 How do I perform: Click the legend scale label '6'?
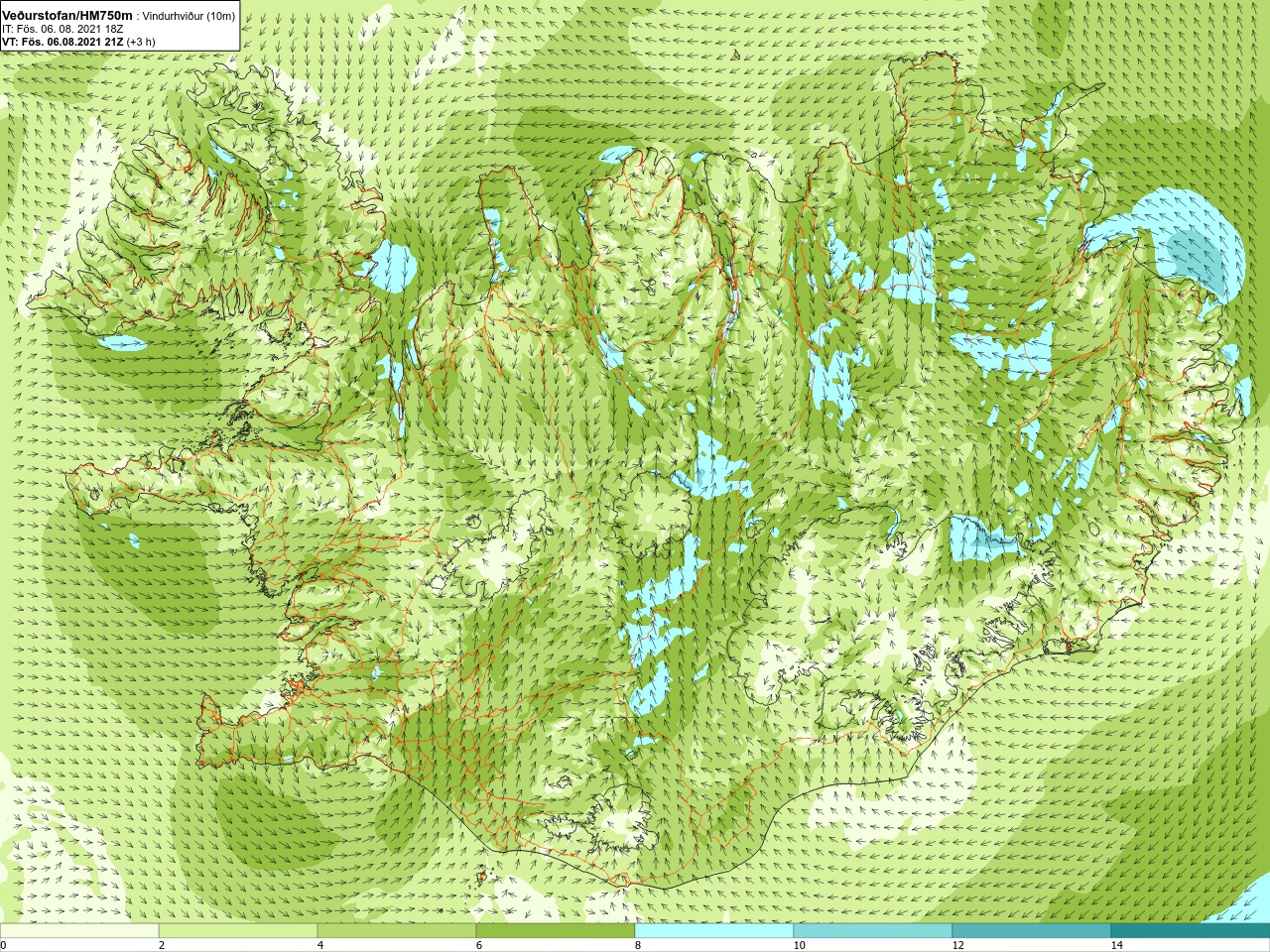click(479, 945)
